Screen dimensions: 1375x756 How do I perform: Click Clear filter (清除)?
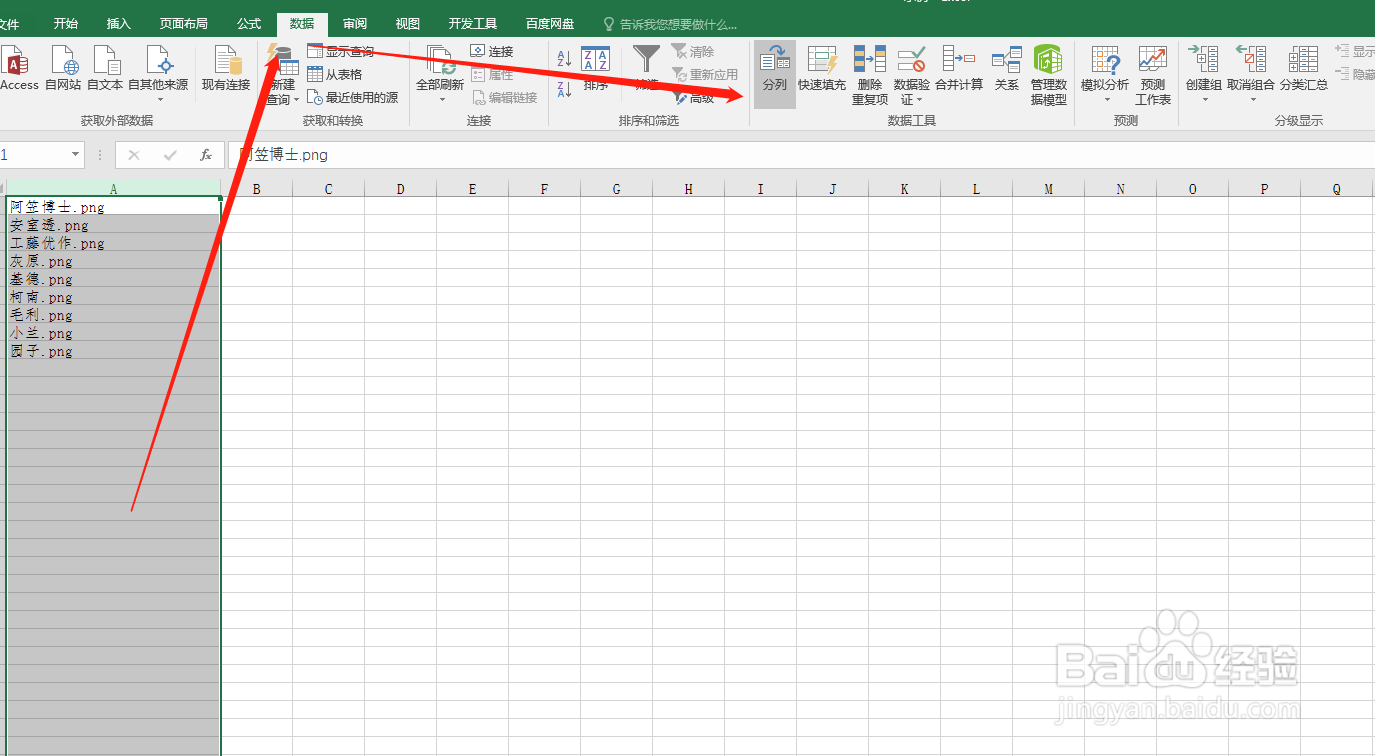[693, 52]
